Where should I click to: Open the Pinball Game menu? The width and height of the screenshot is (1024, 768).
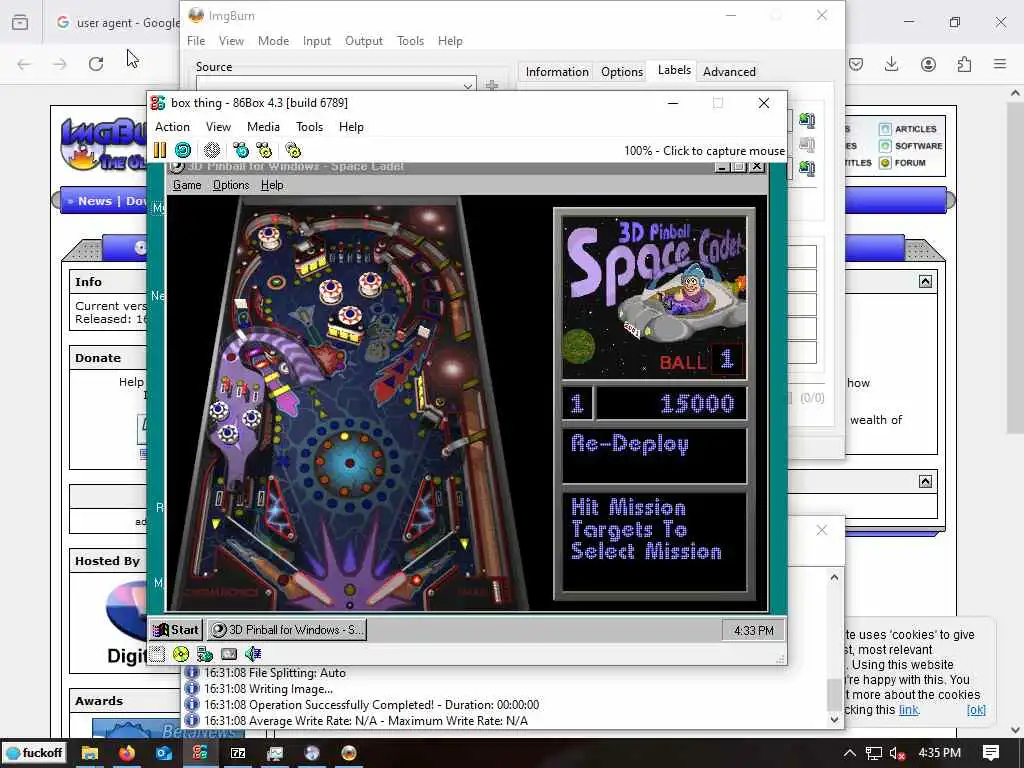(x=187, y=185)
